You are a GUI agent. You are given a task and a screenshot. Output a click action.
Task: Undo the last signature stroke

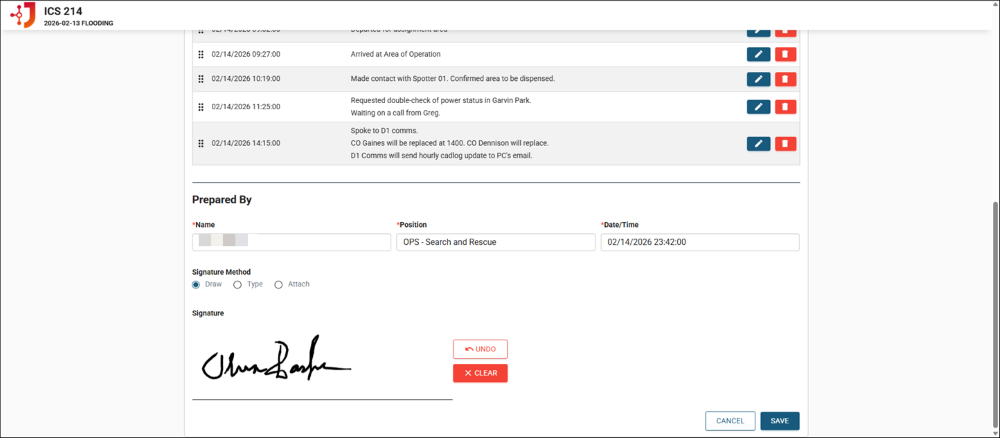tap(480, 349)
